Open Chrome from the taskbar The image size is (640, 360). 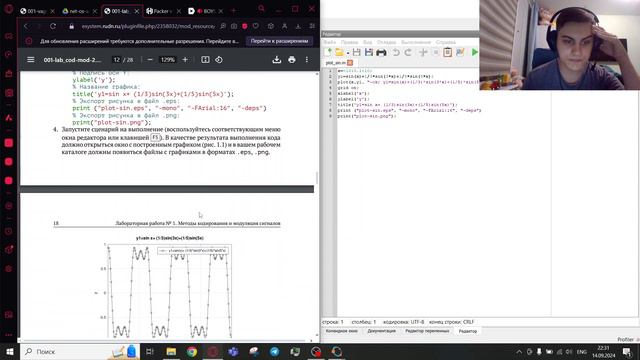192,351
